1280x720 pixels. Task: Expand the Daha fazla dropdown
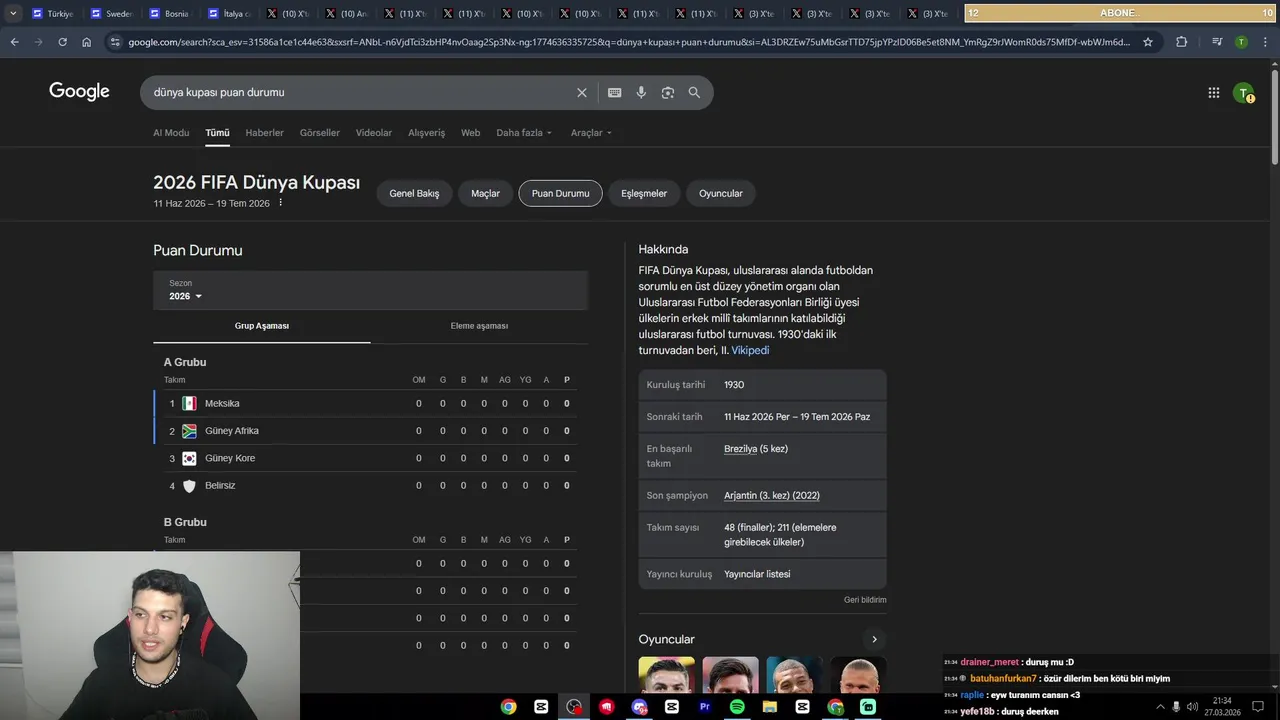(524, 133)
